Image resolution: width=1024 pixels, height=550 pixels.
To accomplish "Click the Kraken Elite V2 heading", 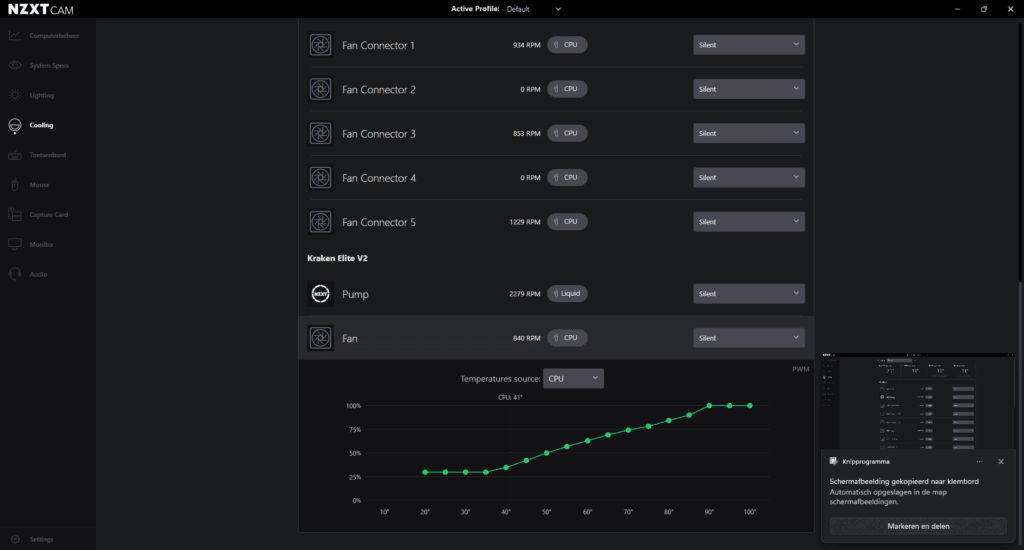I will pyautogui.click(x=337, y=258).
